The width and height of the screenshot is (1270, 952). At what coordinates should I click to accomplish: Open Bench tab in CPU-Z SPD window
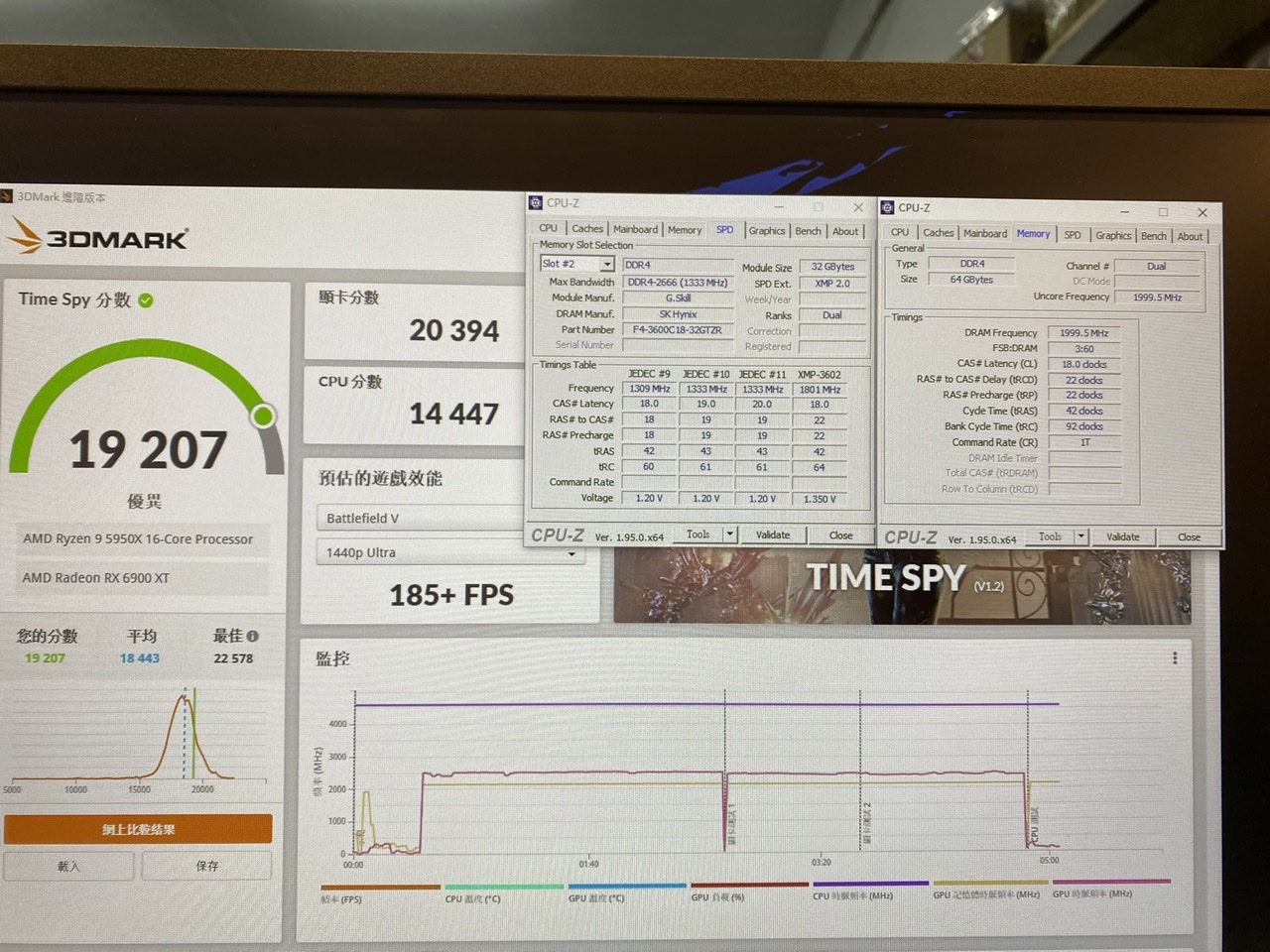(x=809, y=231)
